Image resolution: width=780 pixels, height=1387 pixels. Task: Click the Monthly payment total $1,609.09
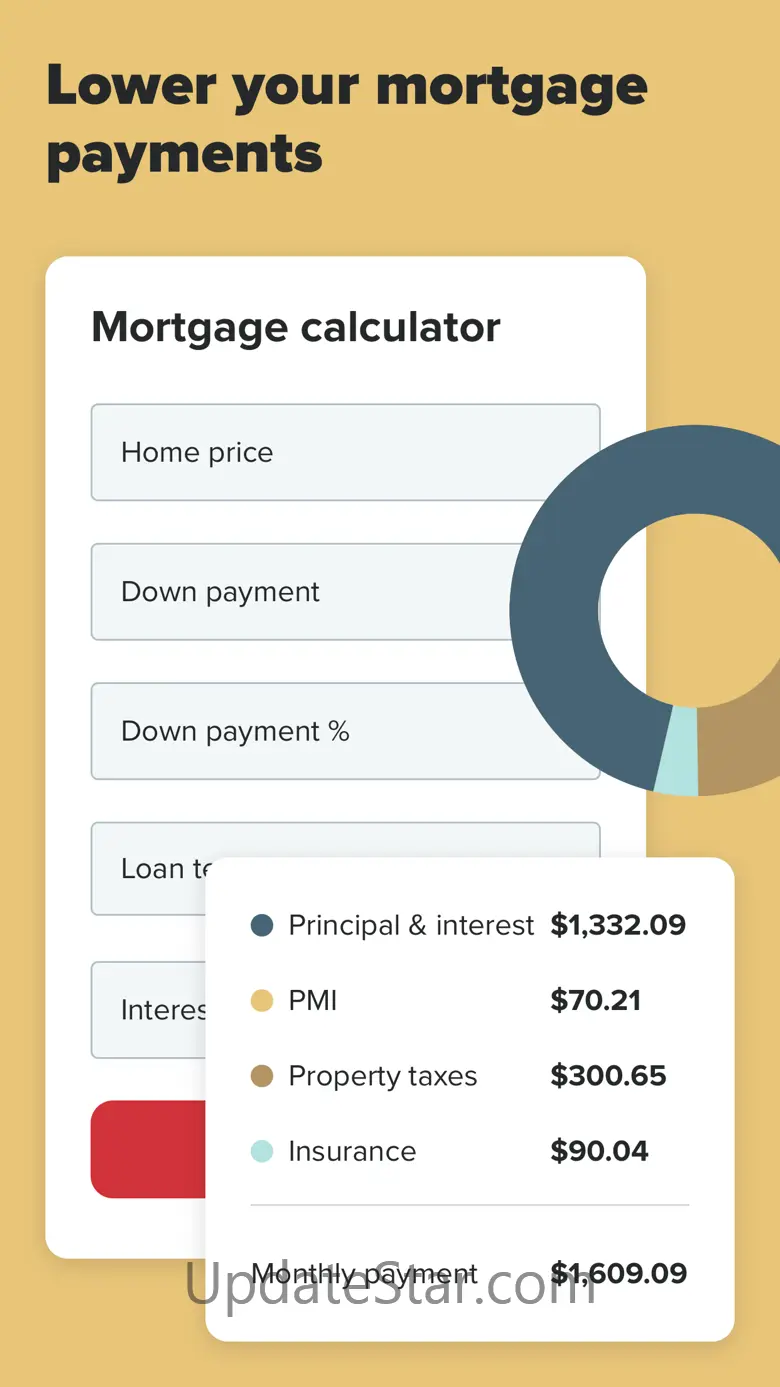pyautogui.click(x=618, y=1273)
